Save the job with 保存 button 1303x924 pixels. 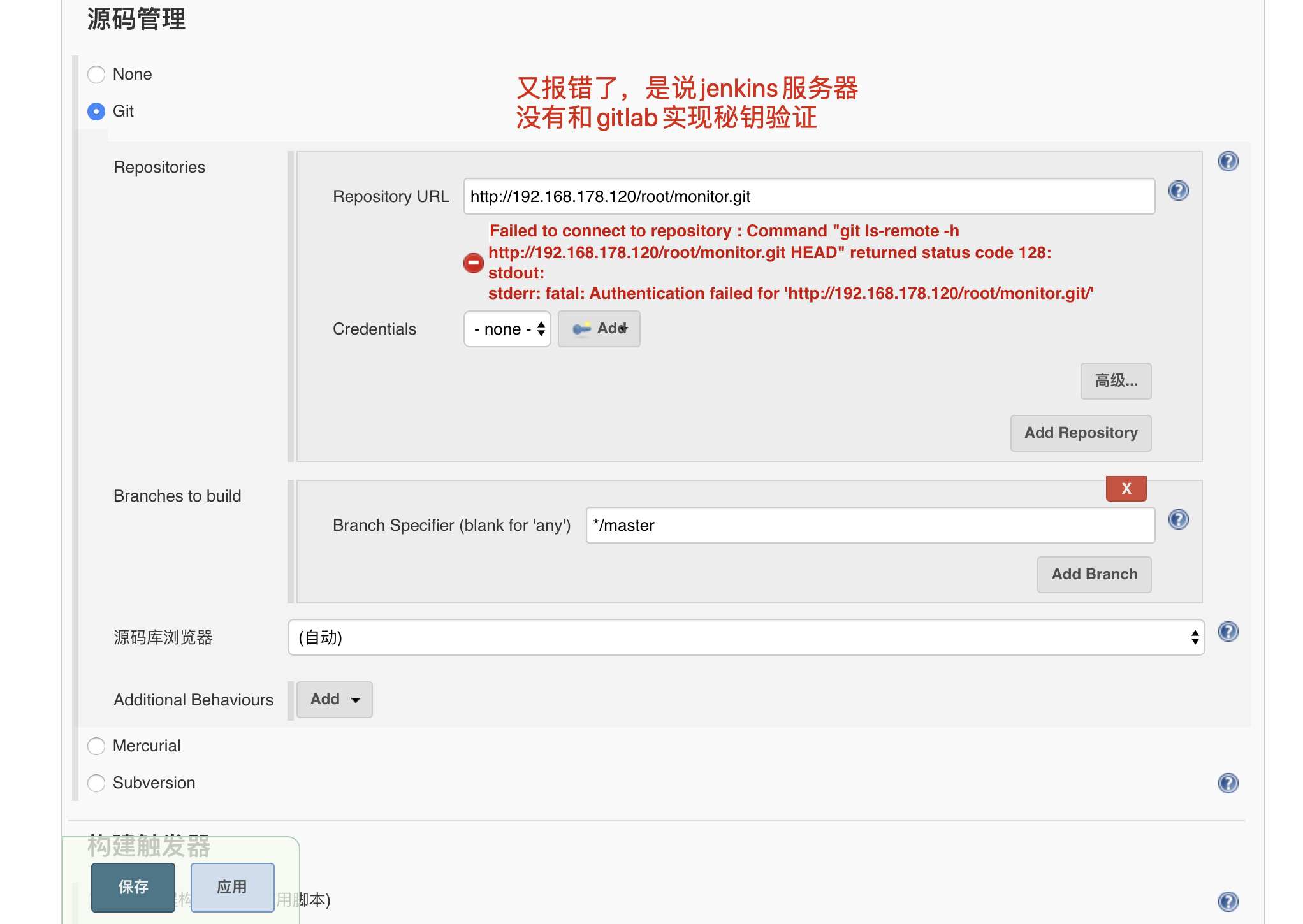coord(133,887)
